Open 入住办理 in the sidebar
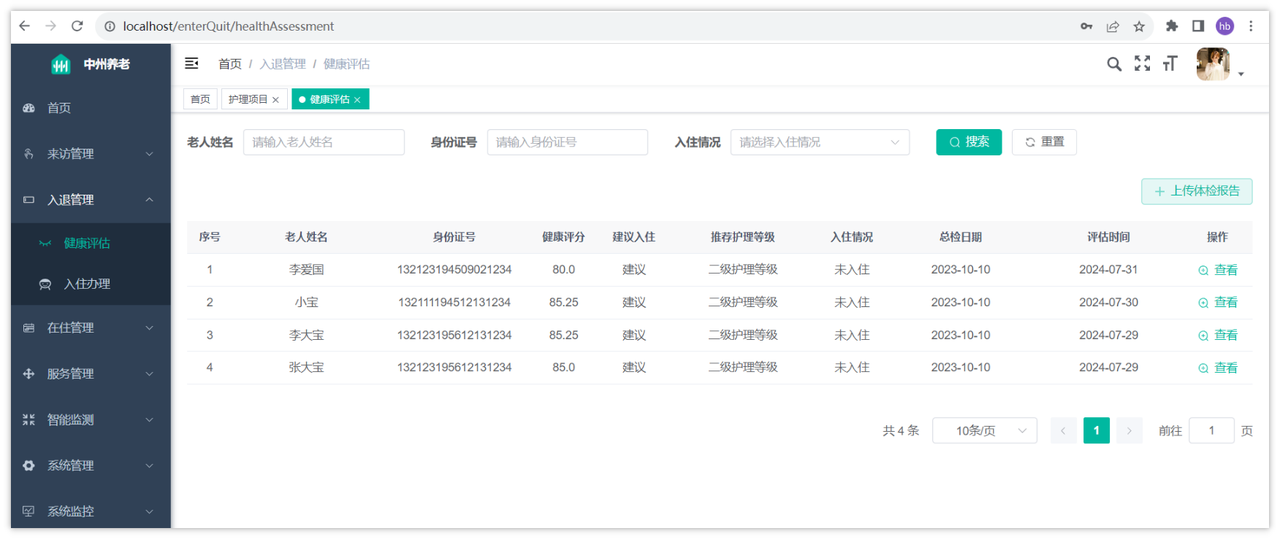 pyautogui.click(x=91, y=284)
